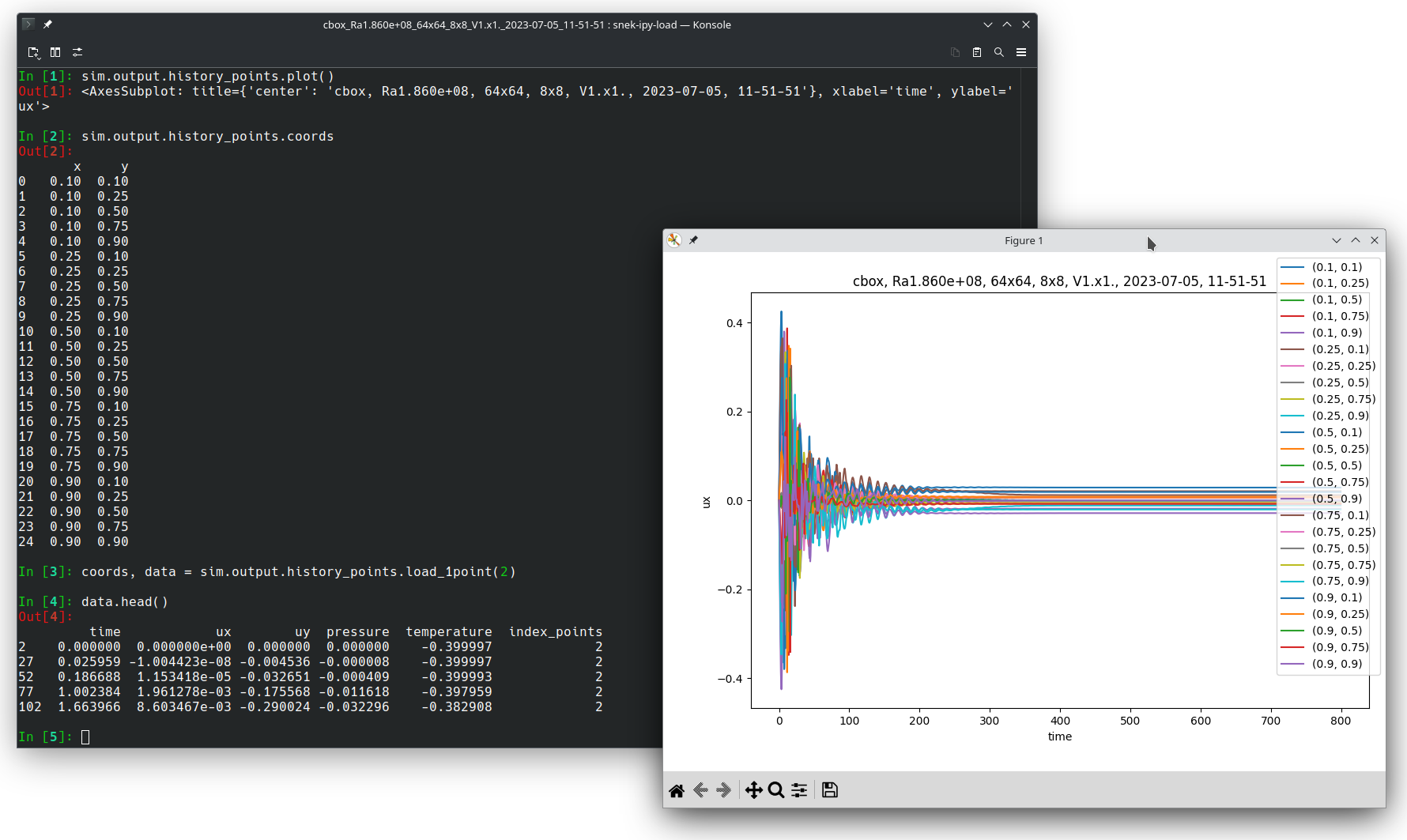Go back to previous plot view
This screenshot has height=840, width=1407.
(x=700, y=790)
